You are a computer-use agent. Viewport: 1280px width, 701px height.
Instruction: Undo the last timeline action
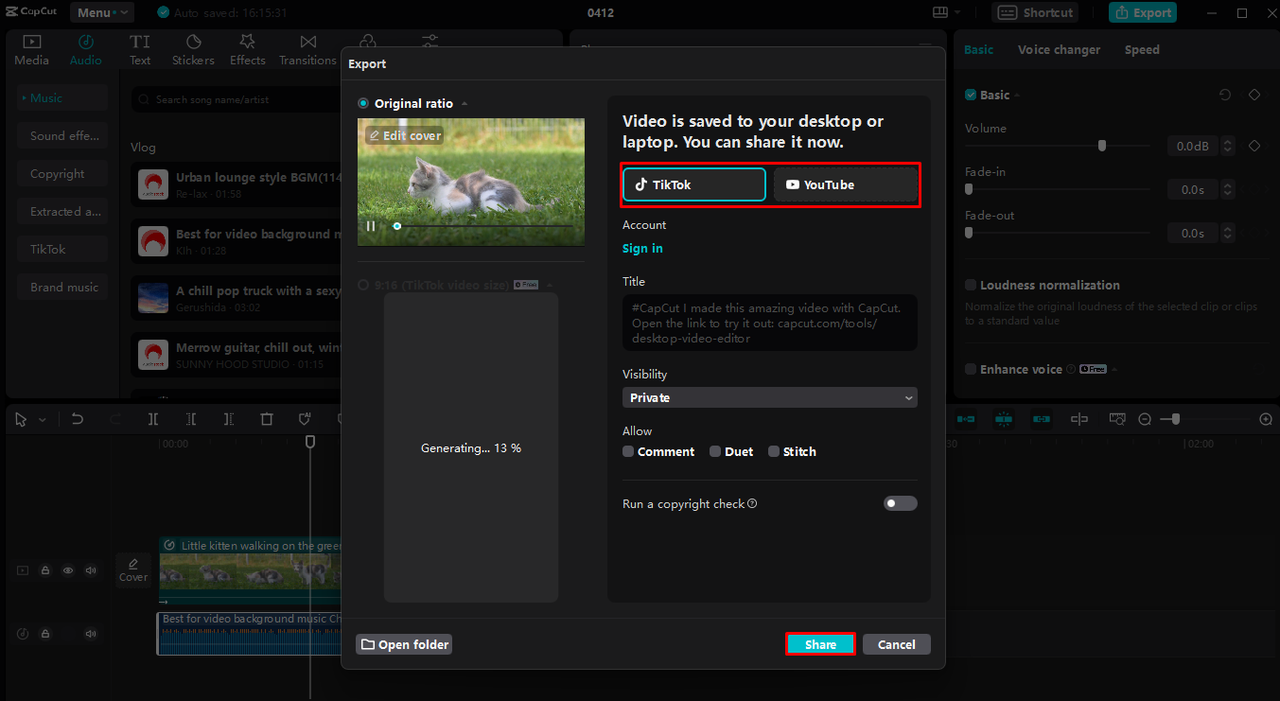[x=77, y=420]
